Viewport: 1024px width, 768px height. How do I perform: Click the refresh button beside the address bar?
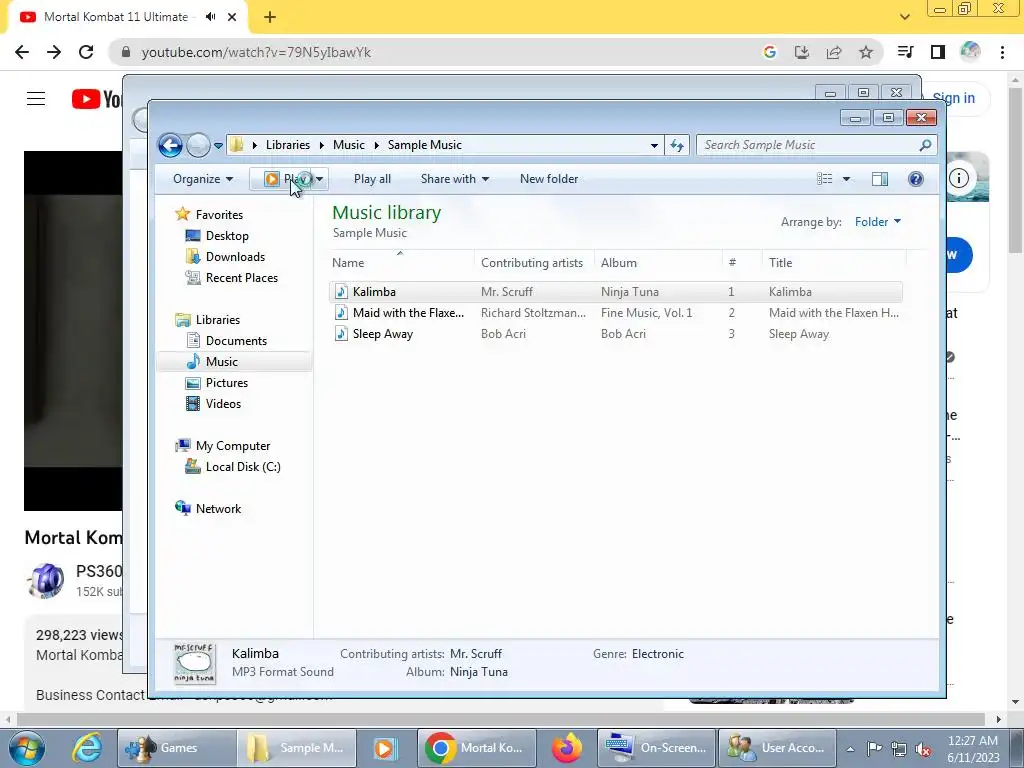(x=677, y=145)
